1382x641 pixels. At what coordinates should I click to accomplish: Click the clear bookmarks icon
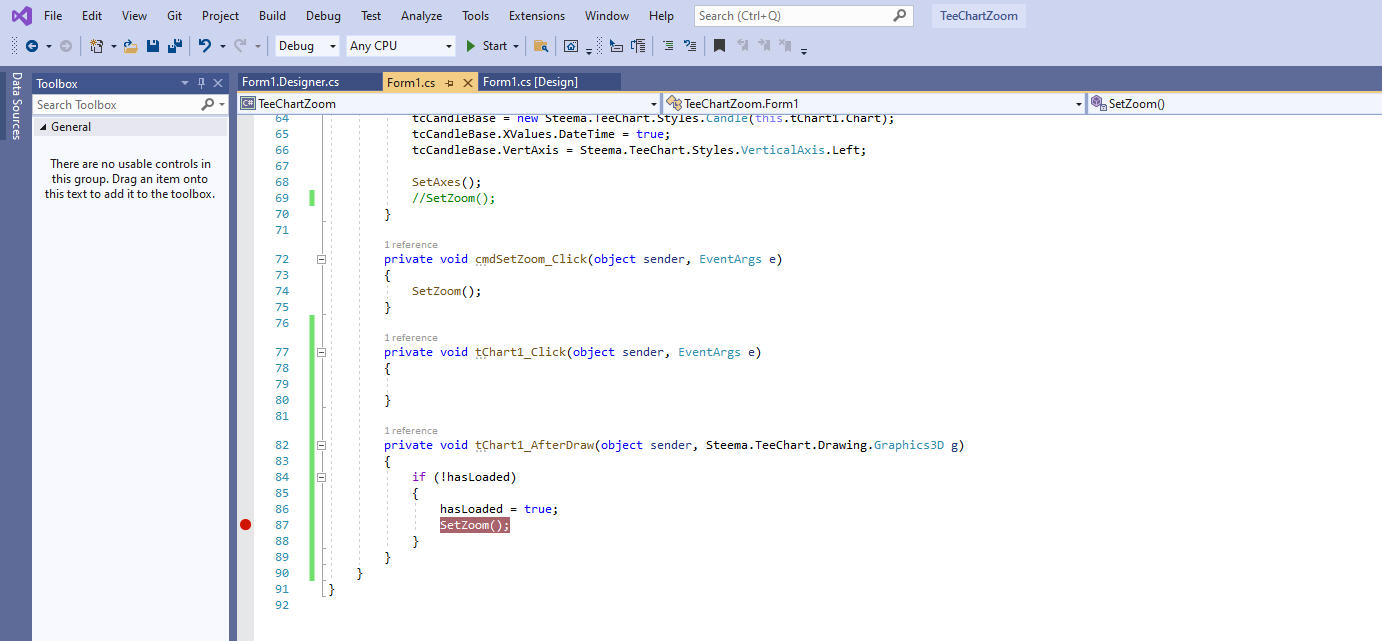pos(786,46)
